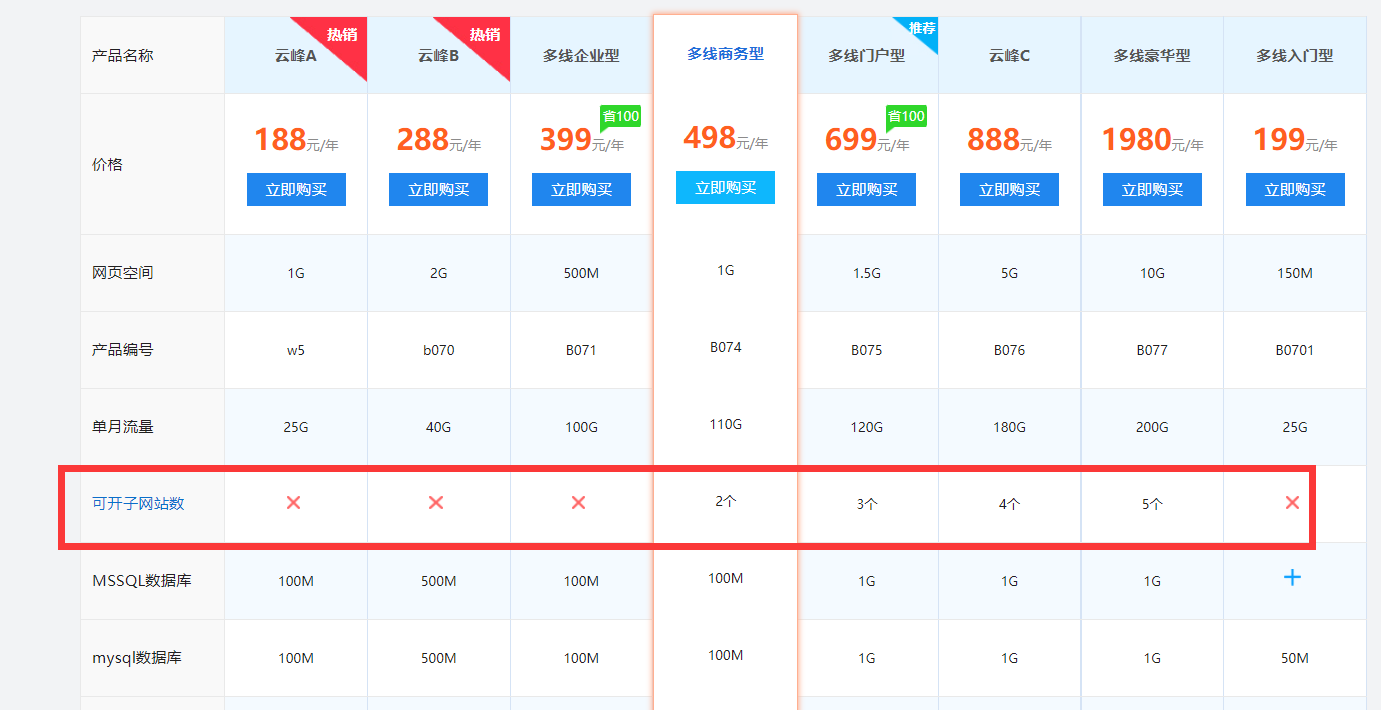Click 立即购买 under highlighted 多线商务型 plan
The image size is (1381, 710).
click(x=725, y=187)
